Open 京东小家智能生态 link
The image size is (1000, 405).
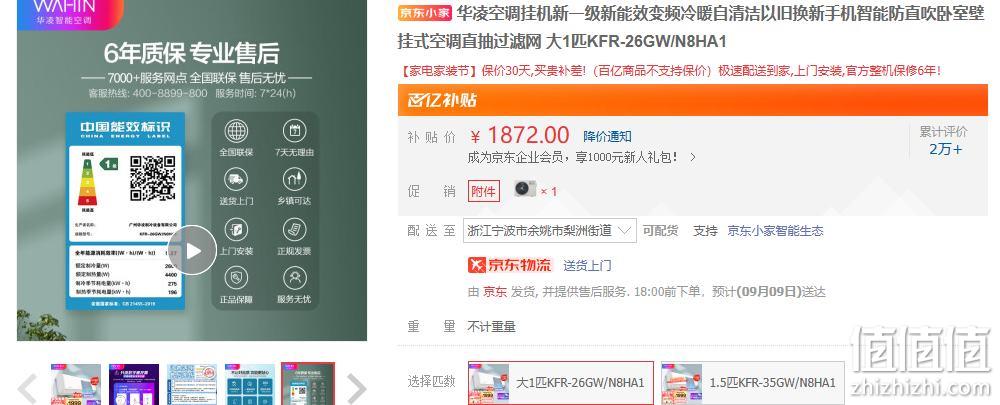pos(776,231)
